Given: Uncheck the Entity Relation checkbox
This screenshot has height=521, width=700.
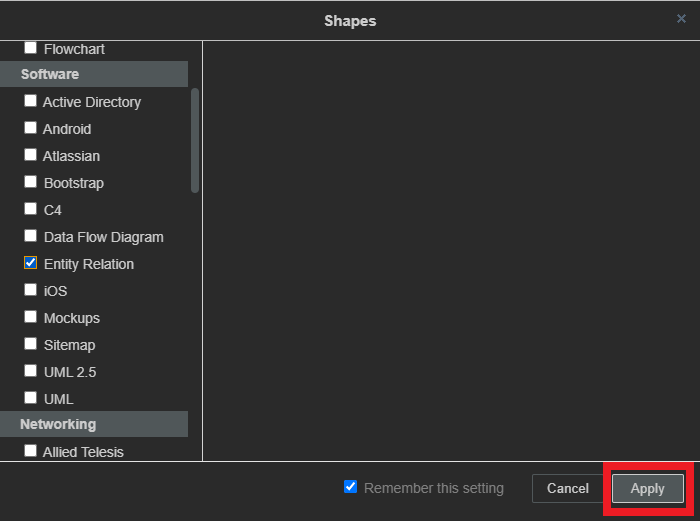Looking at the screenshot, I should pyautogui.click(x=30, y=263).
